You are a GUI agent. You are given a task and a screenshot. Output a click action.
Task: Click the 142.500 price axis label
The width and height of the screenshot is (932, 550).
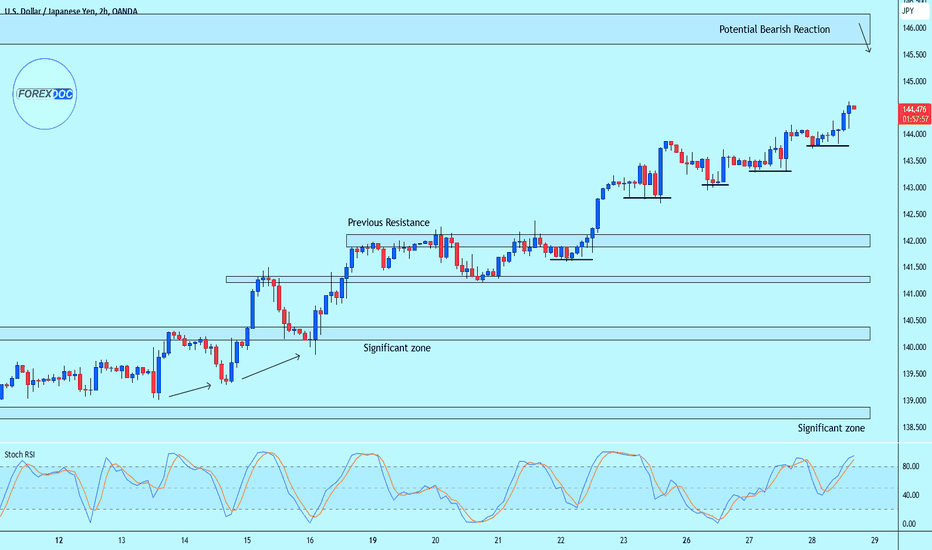914,215
